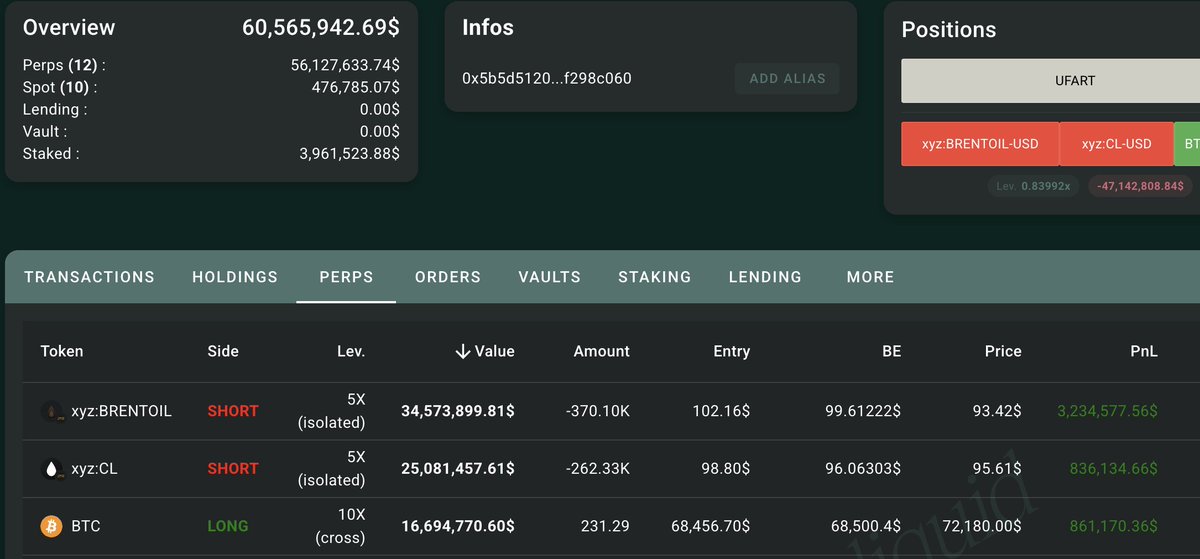Image resolution: width=1200 pixels, height=559 pixels.
Task: Go to the VAULTS tab
Action: tap(549, 277)
